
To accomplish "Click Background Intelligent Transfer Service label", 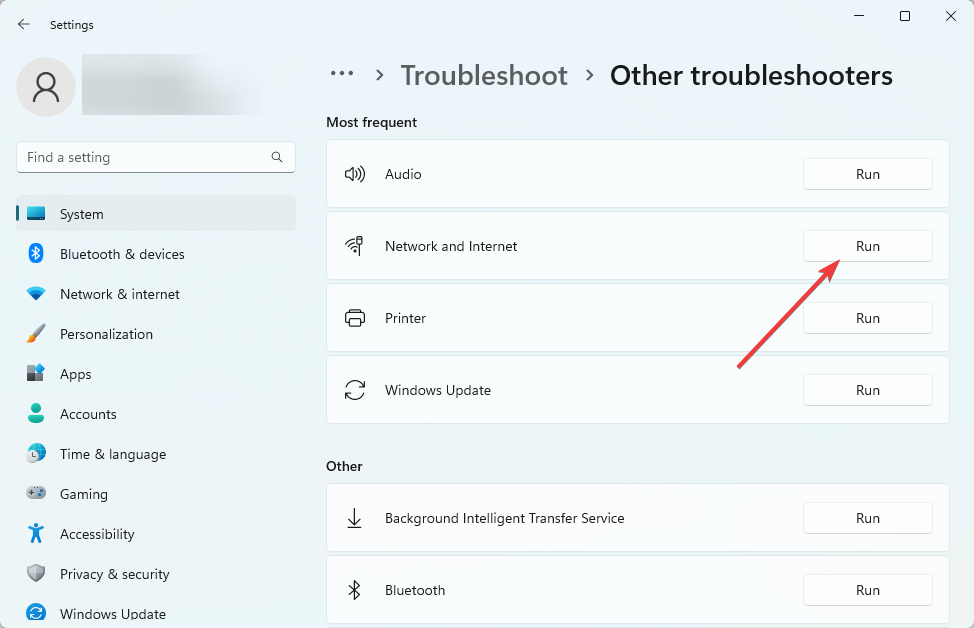I will pos(504,518).
